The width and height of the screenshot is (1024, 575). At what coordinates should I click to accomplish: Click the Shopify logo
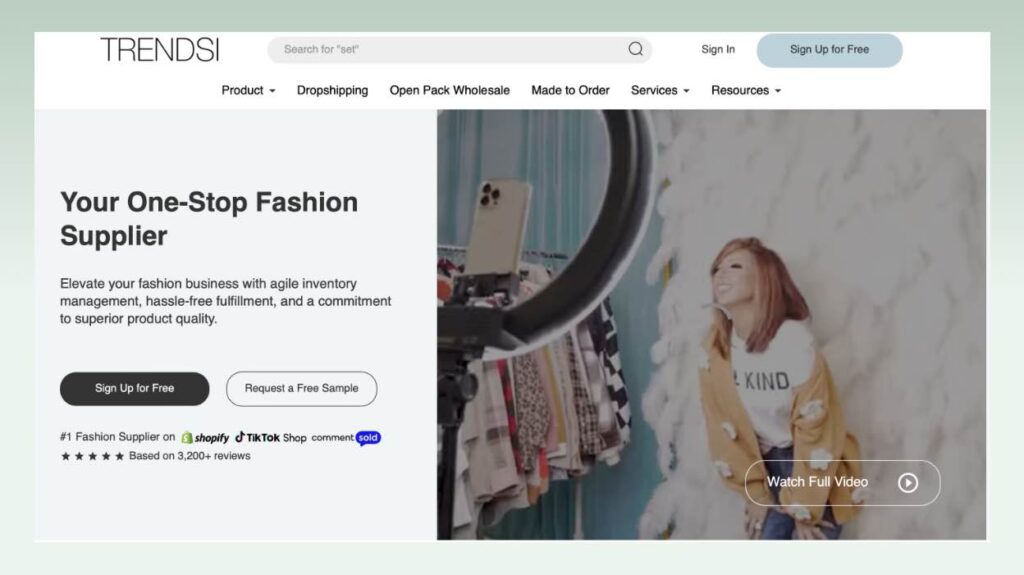[x=205, y=437]
